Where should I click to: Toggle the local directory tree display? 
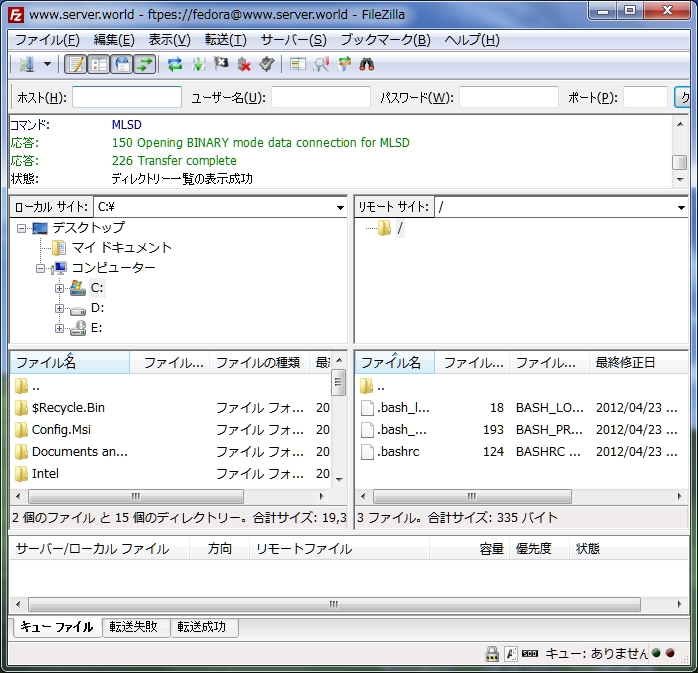click(x=99, y=65)
